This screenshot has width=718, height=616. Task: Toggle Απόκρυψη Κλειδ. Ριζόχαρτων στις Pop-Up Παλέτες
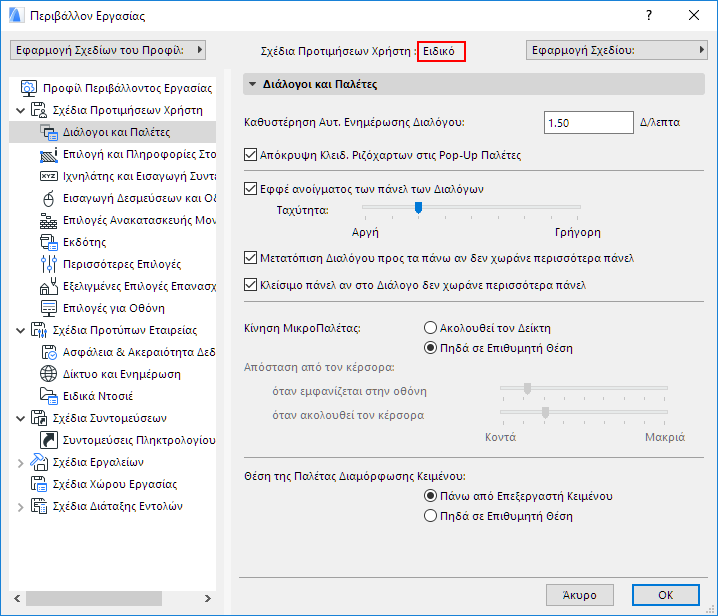coord(250,155)
